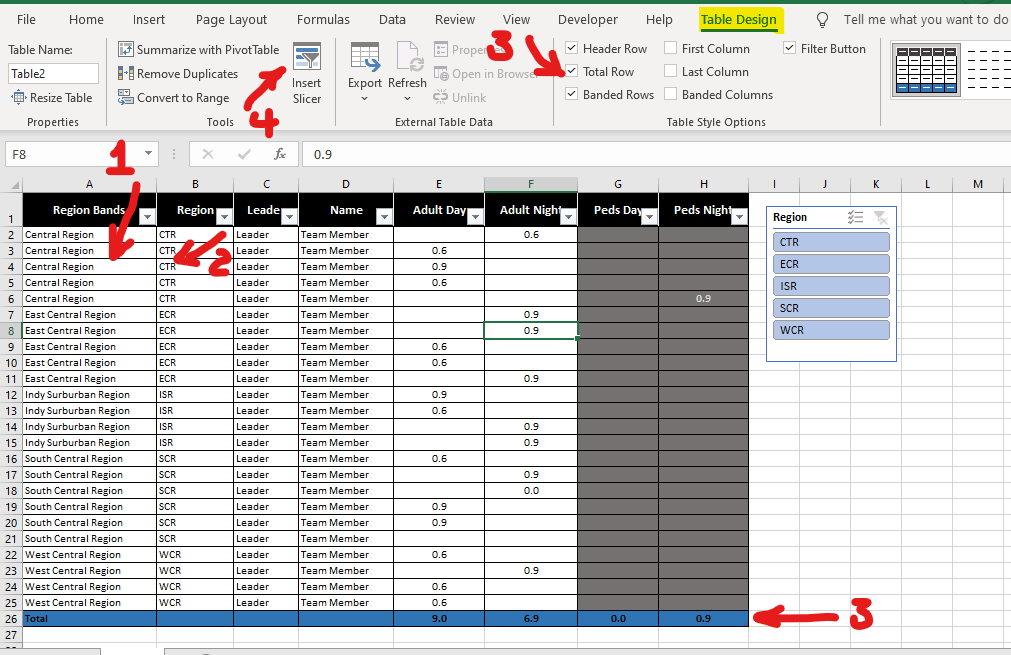Click Tell me lightbulb icon

[x=822, y=20]
